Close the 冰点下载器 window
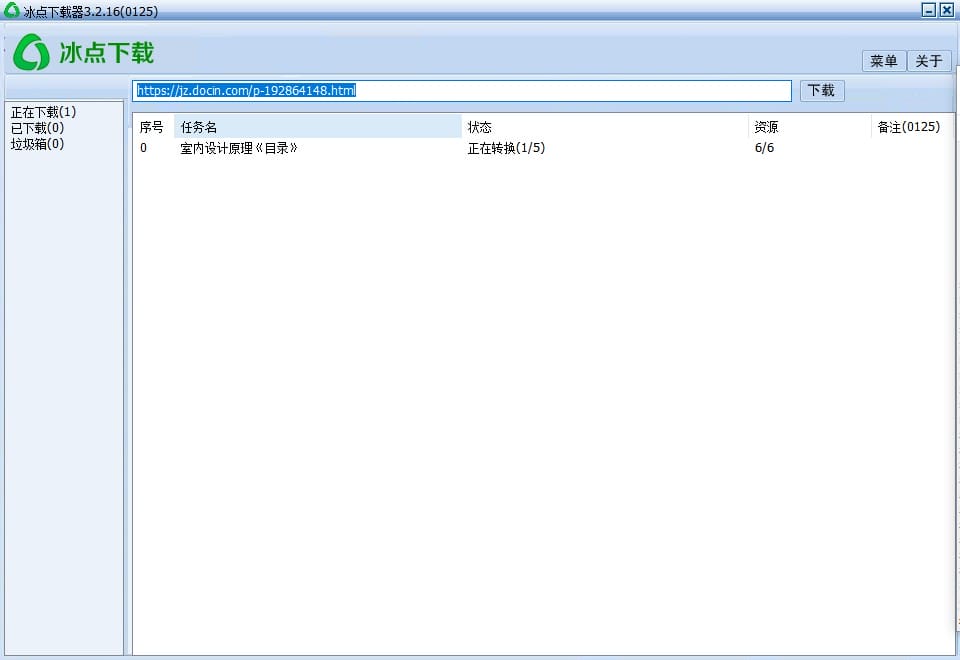Viewport: 960px width, 660px height. pos(947,10)
